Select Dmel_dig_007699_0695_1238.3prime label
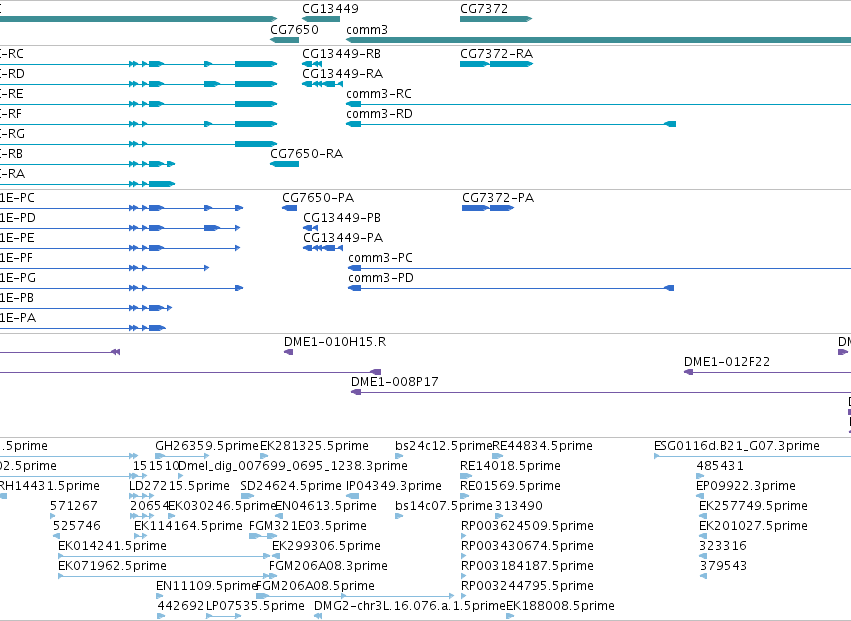 tap(293, 466)
